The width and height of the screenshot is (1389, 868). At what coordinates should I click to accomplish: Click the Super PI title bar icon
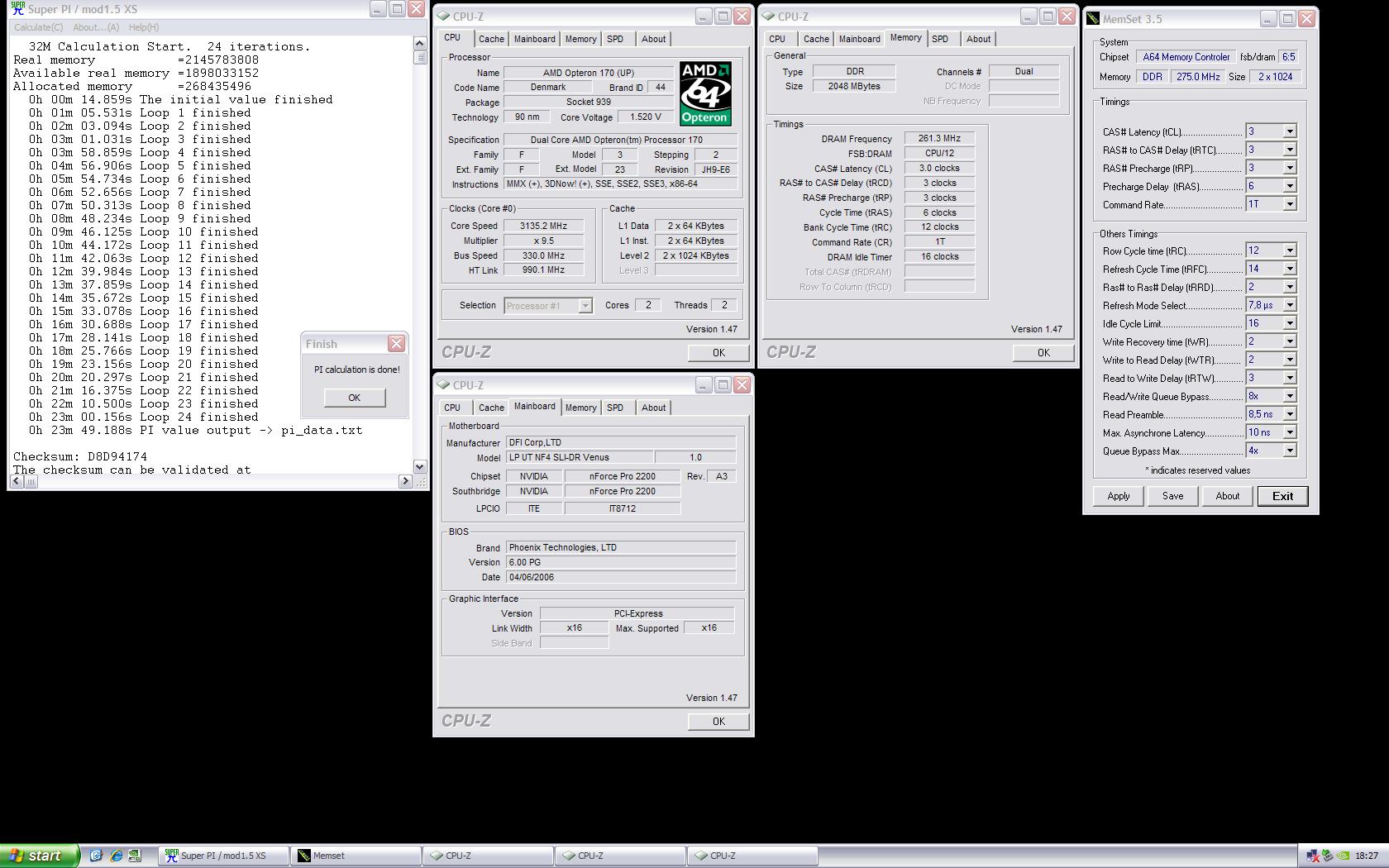pos(17,9)
